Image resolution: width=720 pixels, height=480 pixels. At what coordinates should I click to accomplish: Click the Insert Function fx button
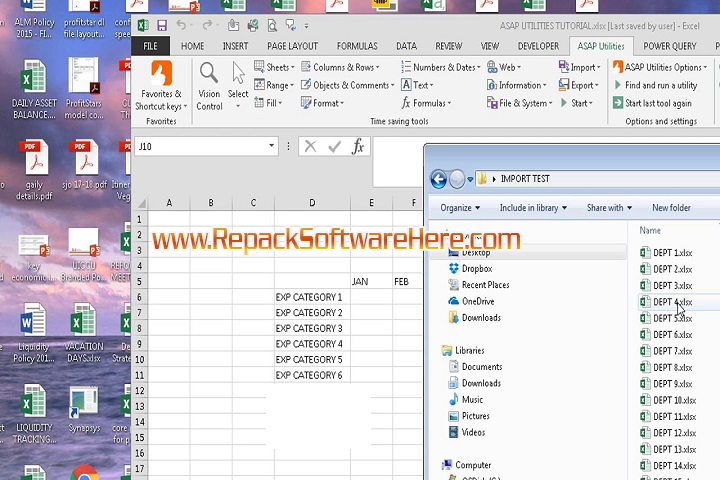coord(358,147)
